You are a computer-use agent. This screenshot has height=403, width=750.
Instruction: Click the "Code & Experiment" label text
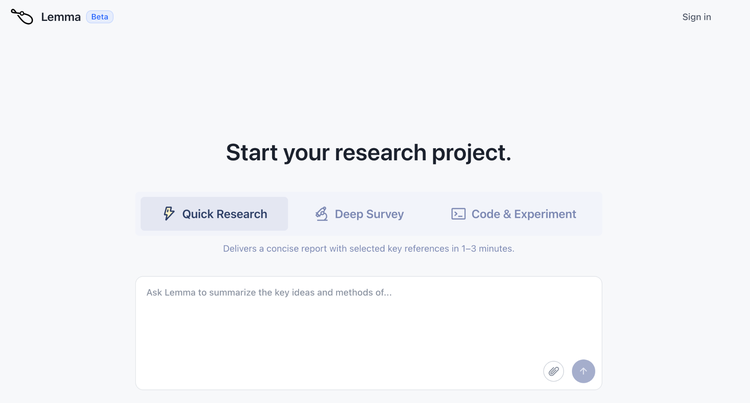coord(523,214)
